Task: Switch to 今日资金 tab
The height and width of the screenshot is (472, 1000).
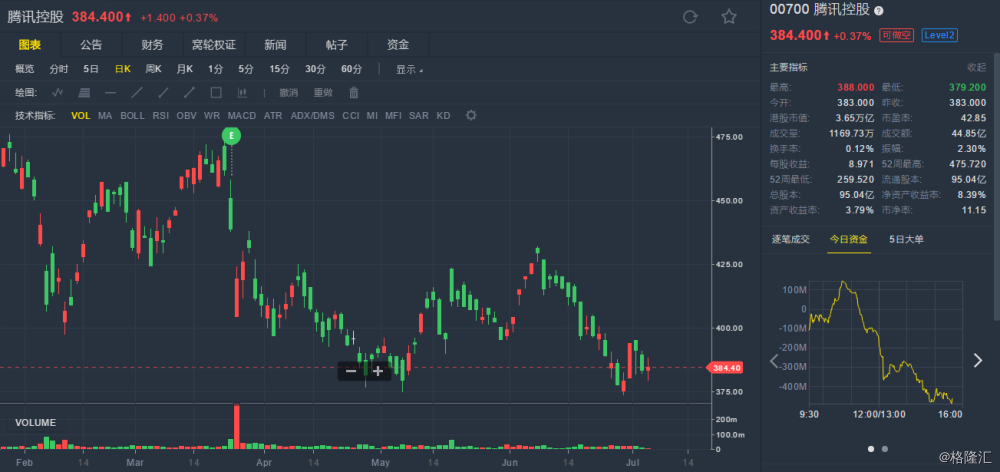Action: pos(849,239)
